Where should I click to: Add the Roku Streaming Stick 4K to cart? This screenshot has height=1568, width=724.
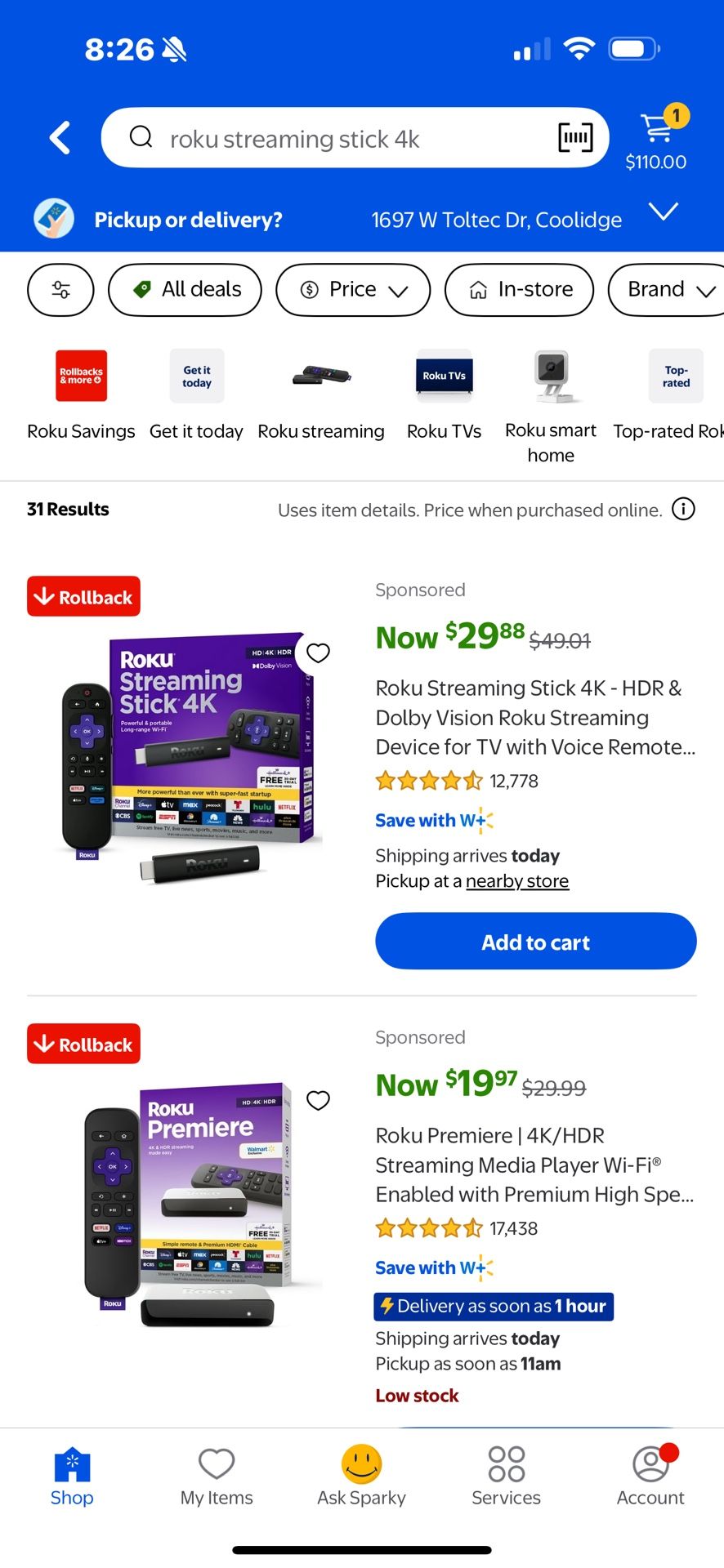535,942
